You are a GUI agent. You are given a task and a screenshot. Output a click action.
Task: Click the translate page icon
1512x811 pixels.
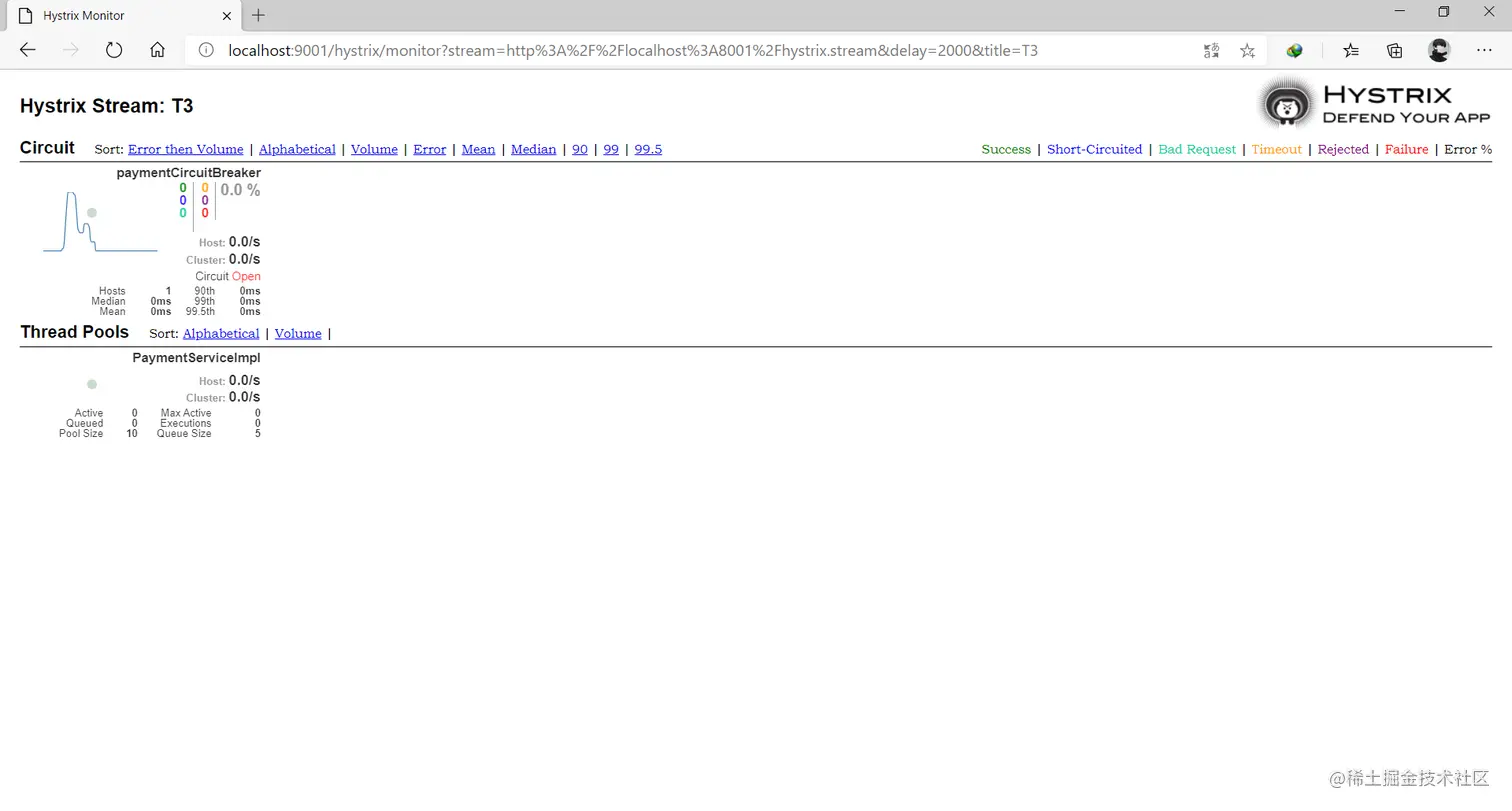click(x=1211, y=50)
